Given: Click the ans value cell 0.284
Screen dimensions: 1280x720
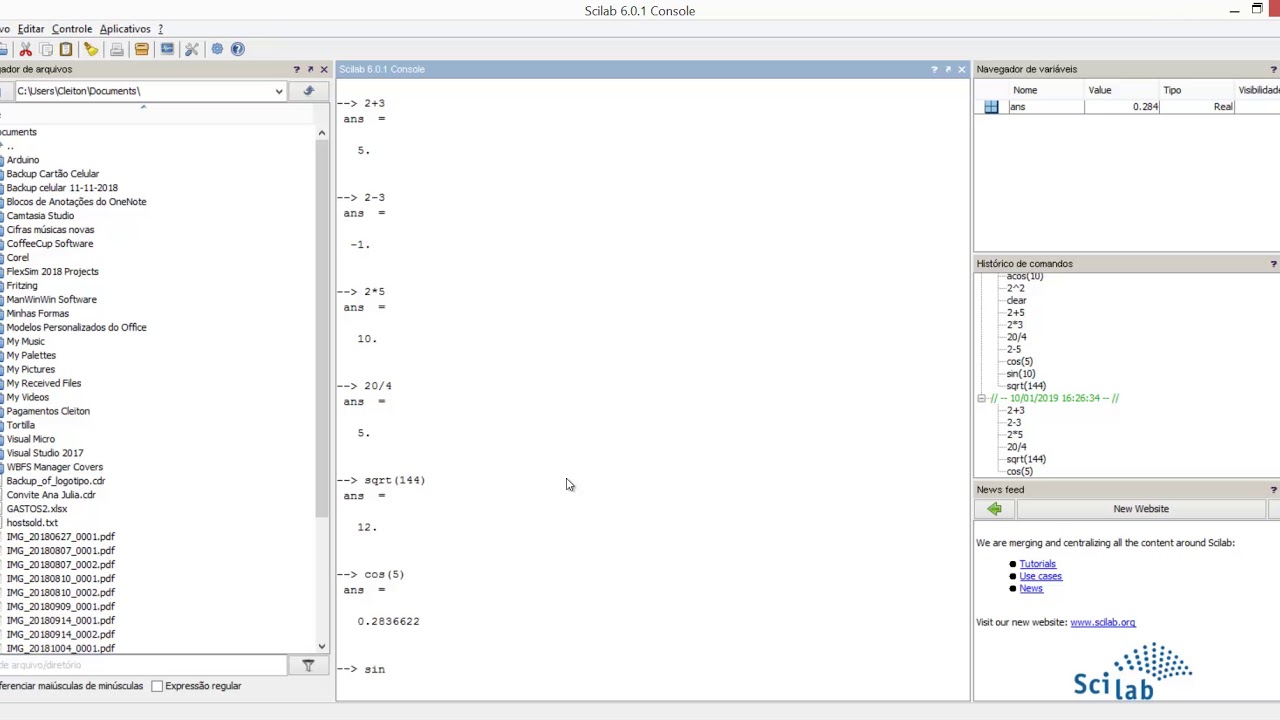Looking at the screenshot, I should tap(1122, 107).
